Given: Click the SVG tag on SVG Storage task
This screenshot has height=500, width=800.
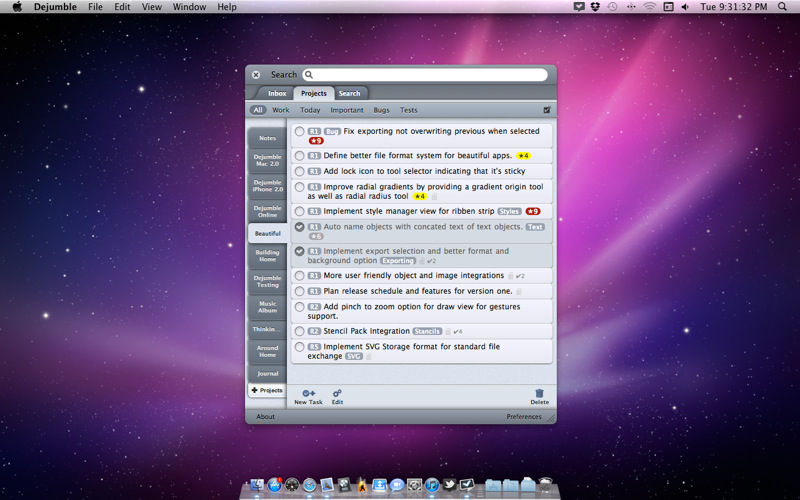Looking at the screenshot, I should [x=354, y=356].
